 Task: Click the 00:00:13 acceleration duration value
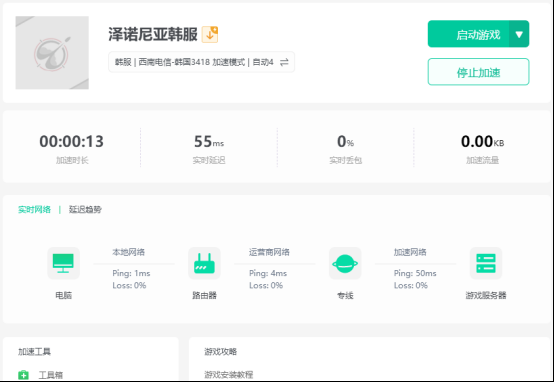pos(72,141)
